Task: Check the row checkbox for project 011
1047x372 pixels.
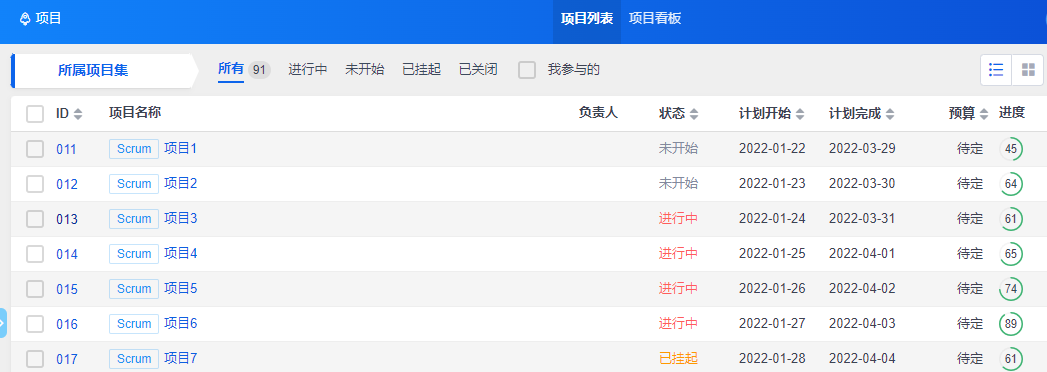Action: coord(35,149)
